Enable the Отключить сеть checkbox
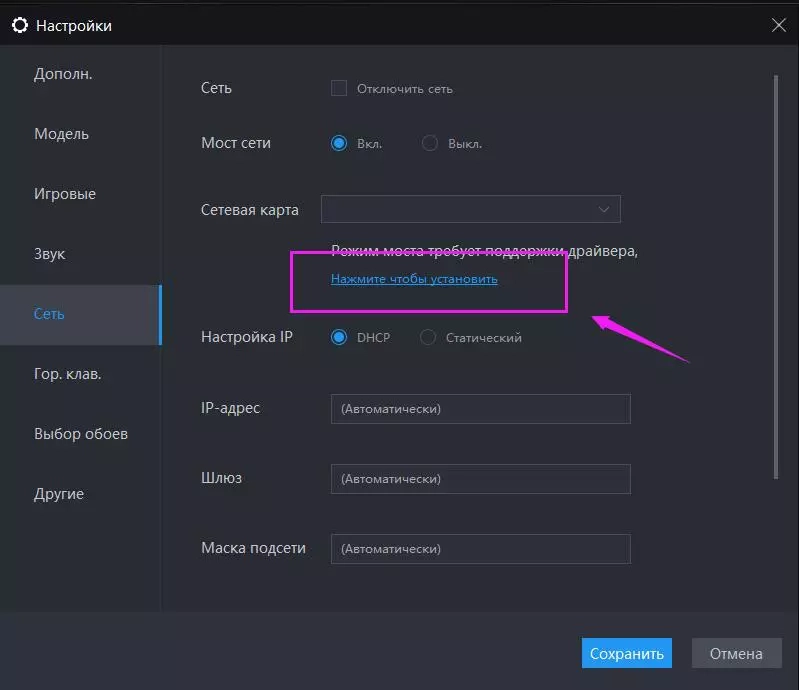Screen dimensions: 799x690 339,88
